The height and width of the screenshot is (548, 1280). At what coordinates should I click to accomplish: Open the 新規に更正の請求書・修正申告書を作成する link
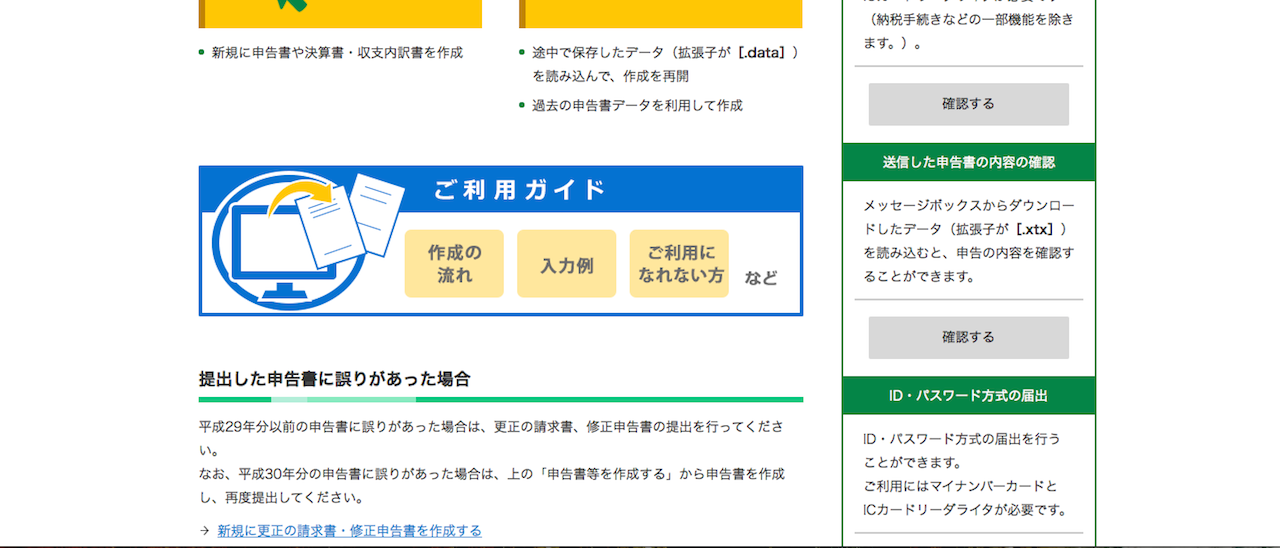tap(349, 531)
